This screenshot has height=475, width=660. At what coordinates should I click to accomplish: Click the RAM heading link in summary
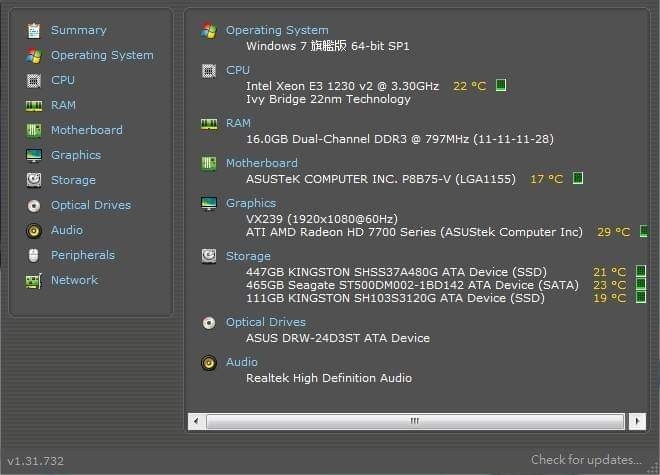pyautogui.click(x=238, y=123)
